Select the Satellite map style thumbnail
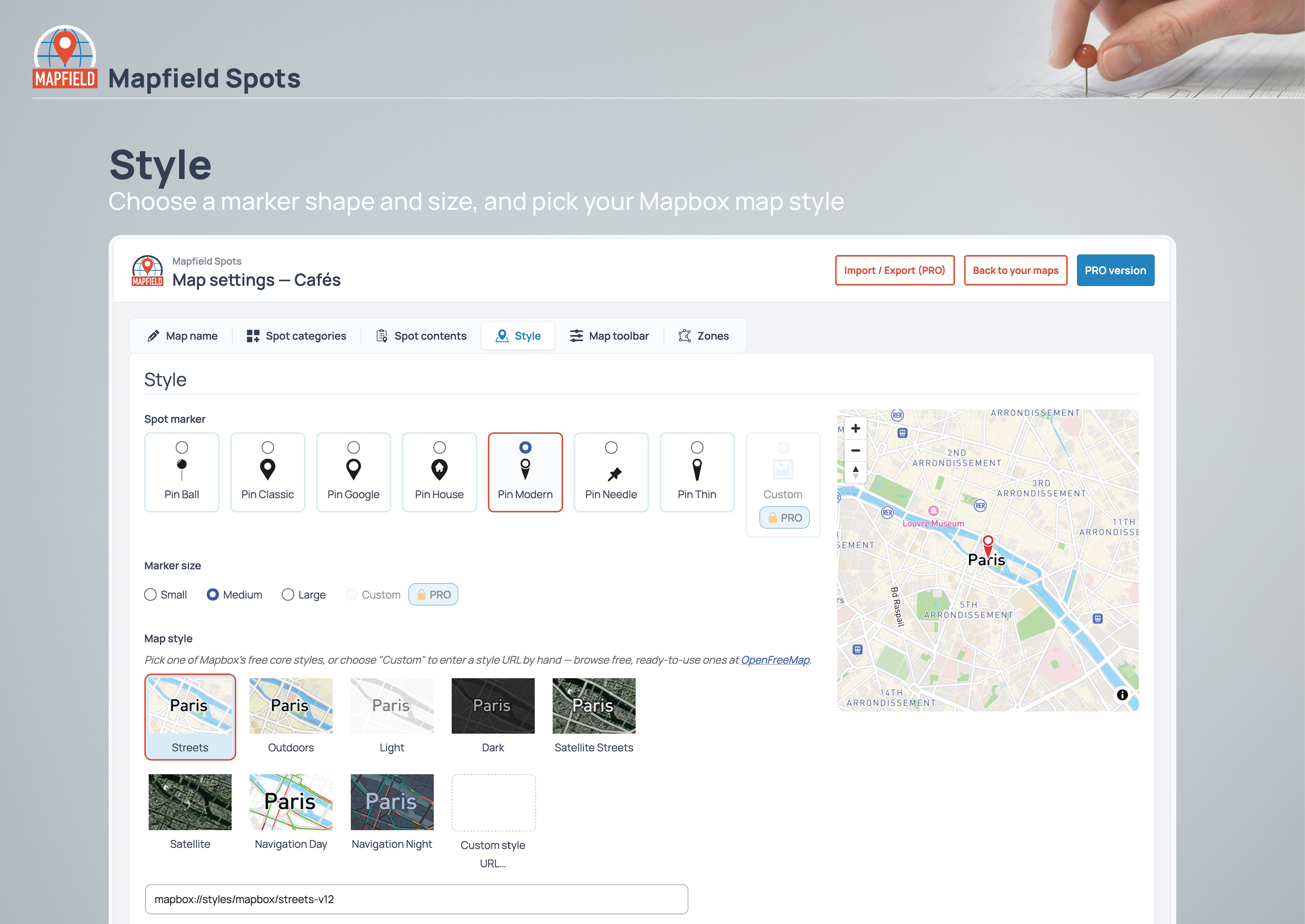 click(x=190, y=802)
